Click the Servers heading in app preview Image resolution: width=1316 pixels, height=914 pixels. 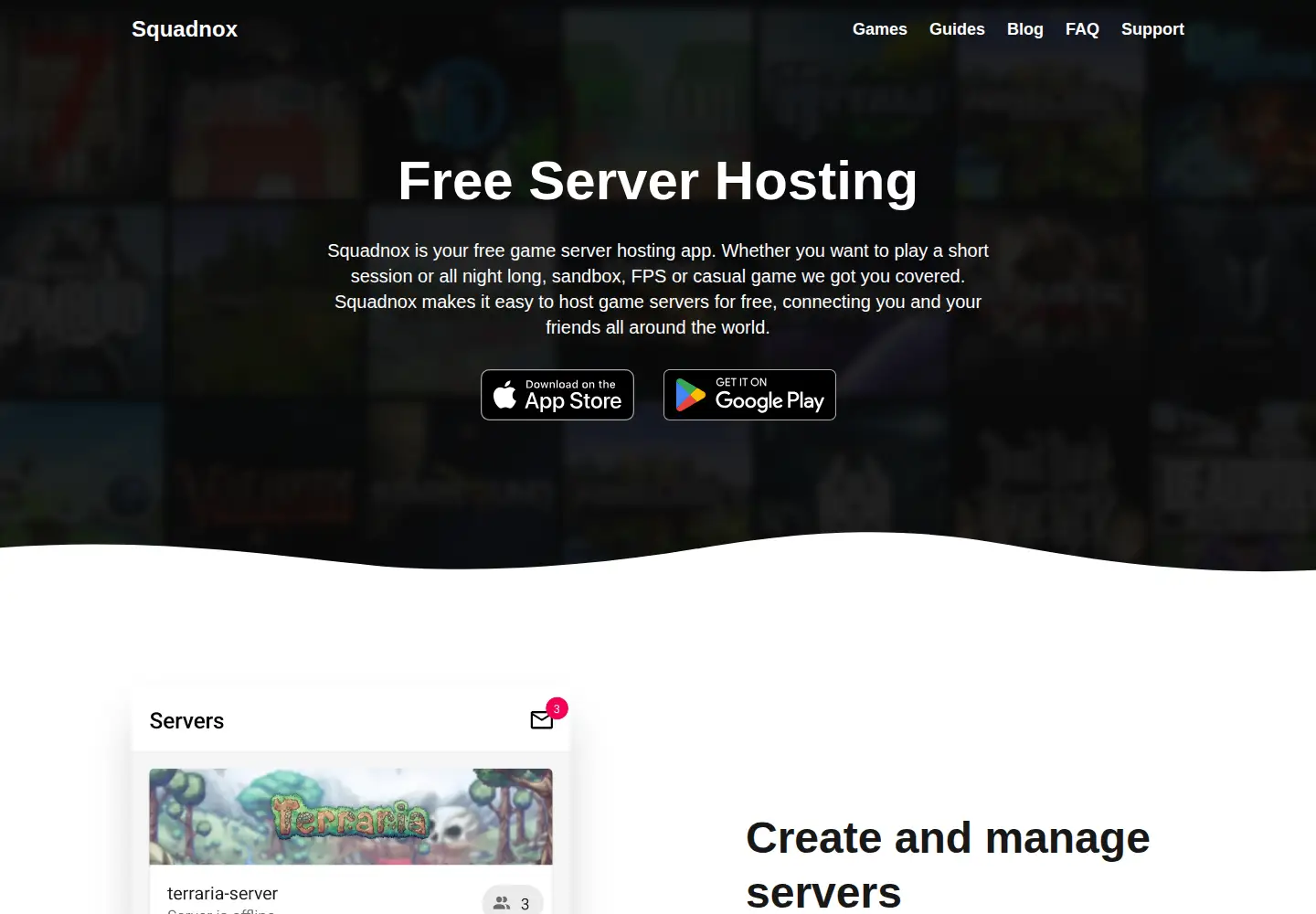coord(186,721)
